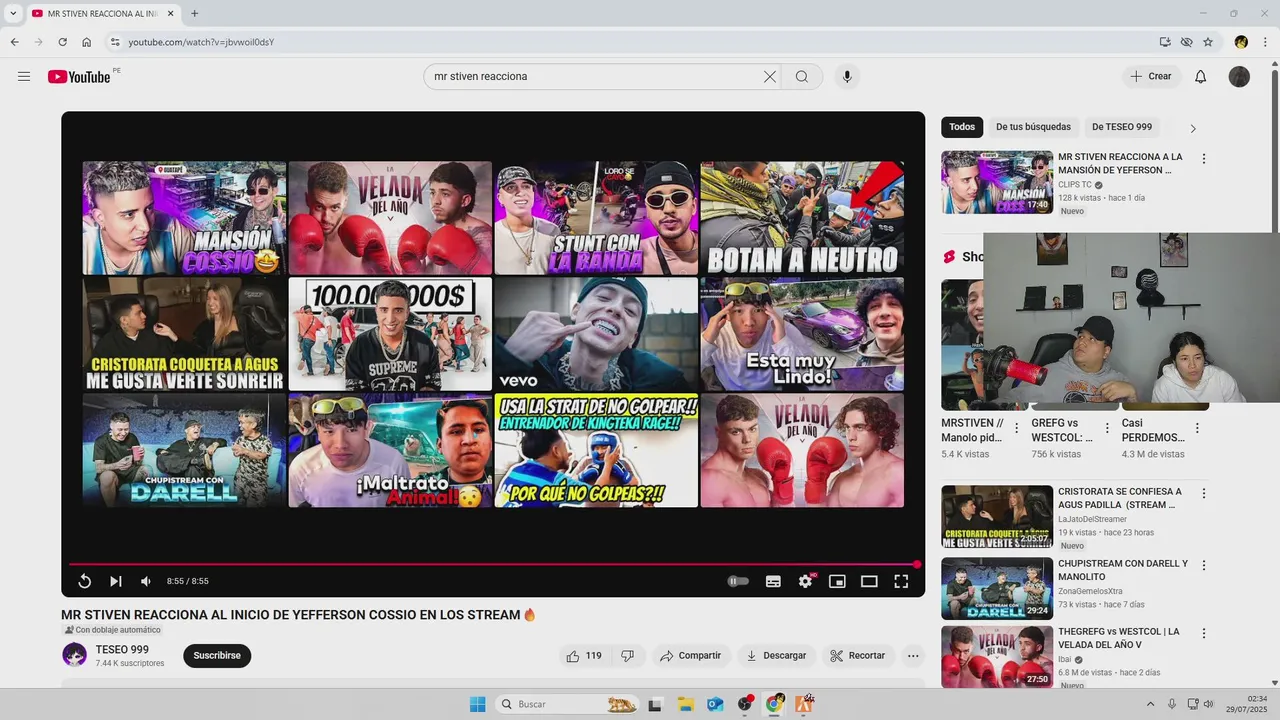The width and height of the screenshot is (1280, 720).
Task: Click the Crear button
Action: (1151, 77)
